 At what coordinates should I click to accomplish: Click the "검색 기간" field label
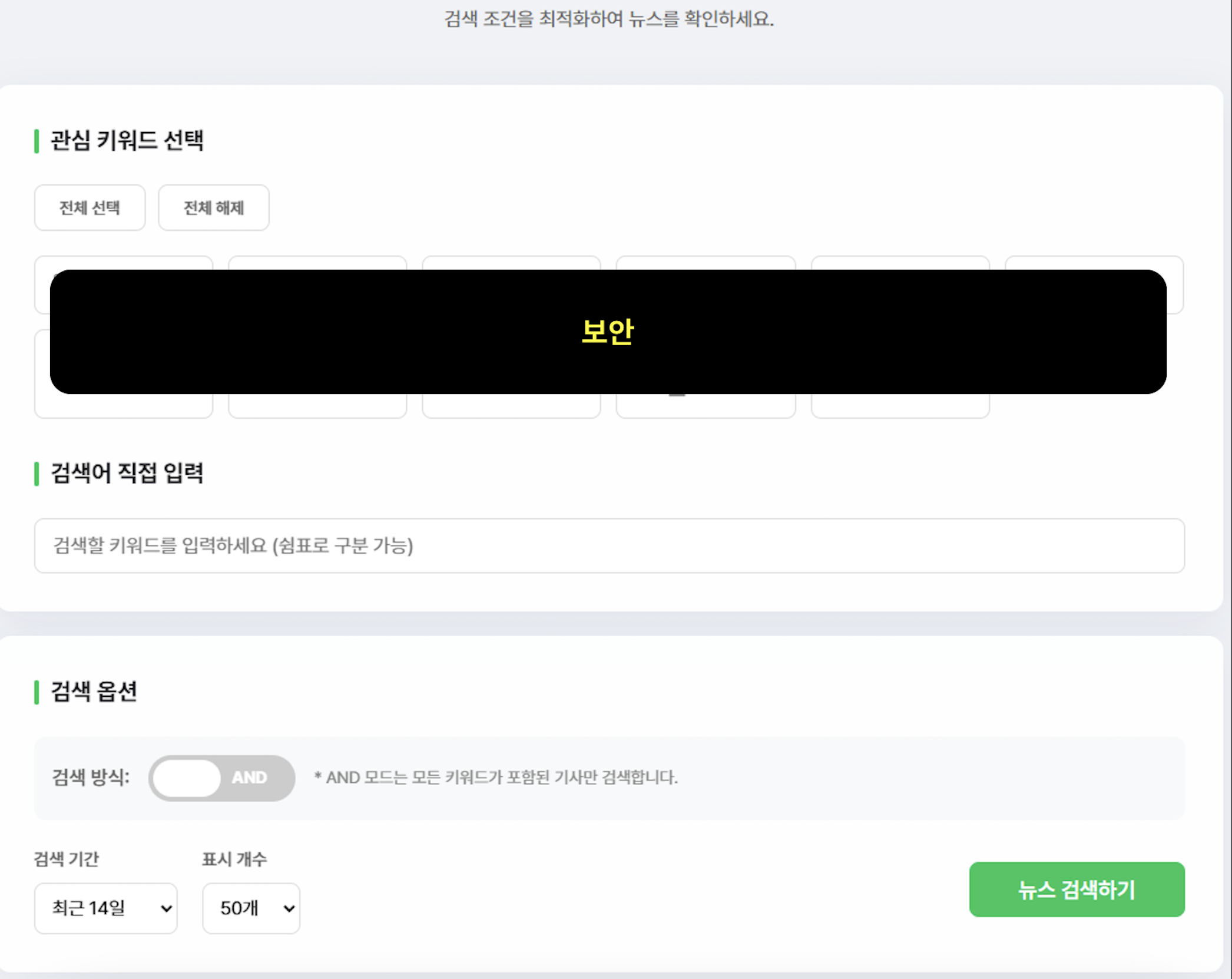coord(66,859)
